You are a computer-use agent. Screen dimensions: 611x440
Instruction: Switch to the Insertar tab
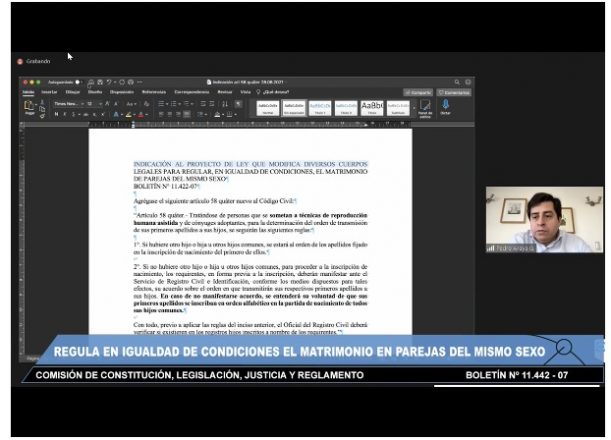click(49, 92)
